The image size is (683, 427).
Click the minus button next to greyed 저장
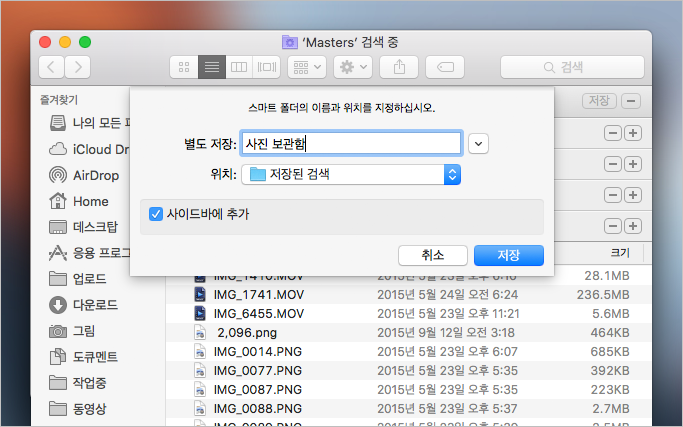point(631,101)
